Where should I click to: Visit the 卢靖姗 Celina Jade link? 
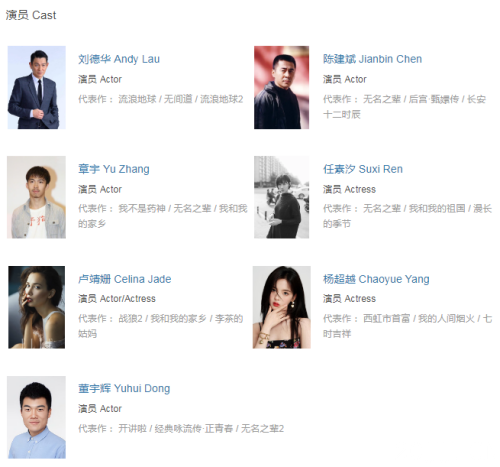pyautogui.click(x=124, y=279)
